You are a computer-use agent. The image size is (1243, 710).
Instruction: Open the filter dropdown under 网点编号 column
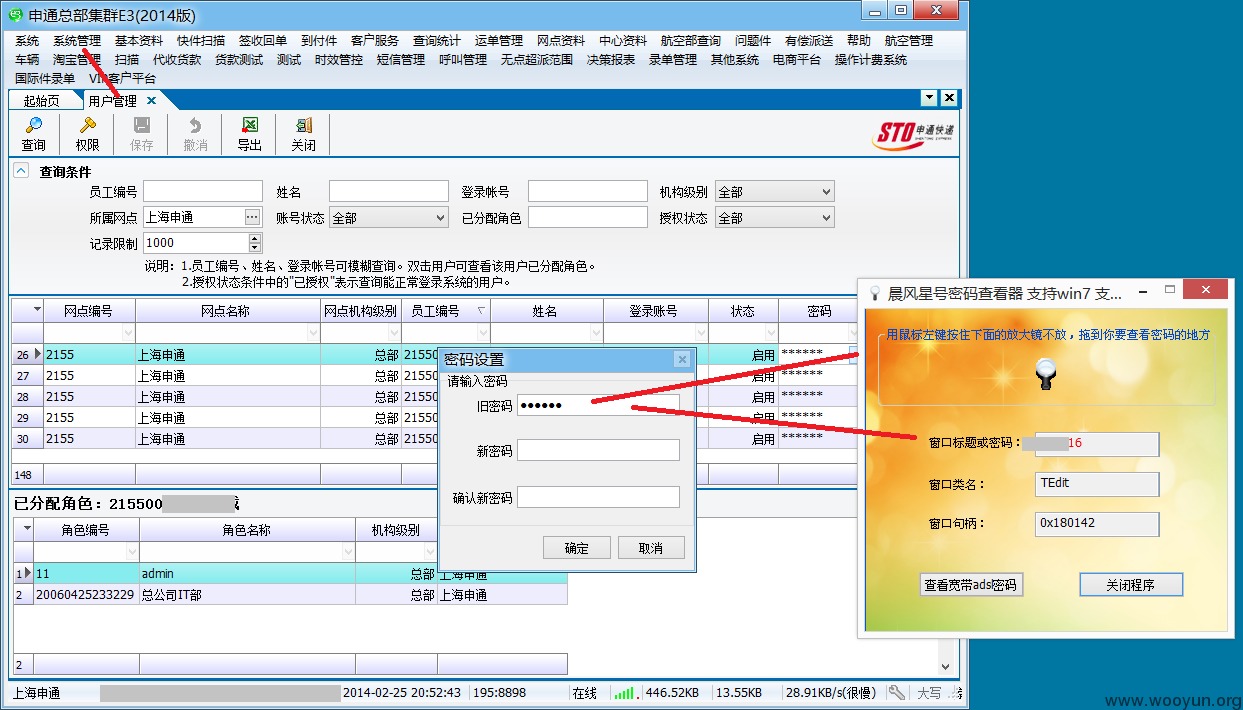coord(127,332)
